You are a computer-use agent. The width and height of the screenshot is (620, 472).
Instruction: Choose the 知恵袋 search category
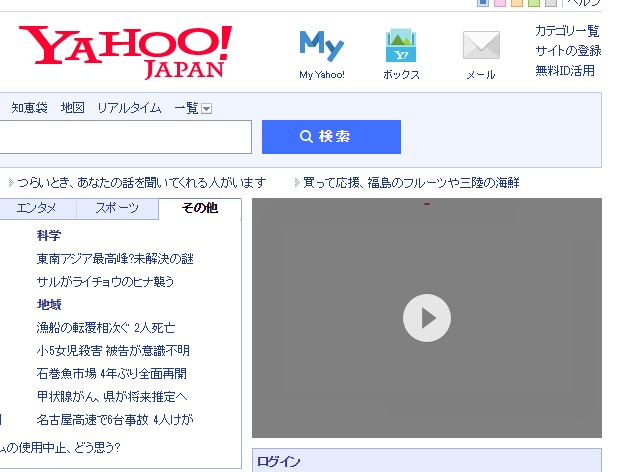pos(30,108)
